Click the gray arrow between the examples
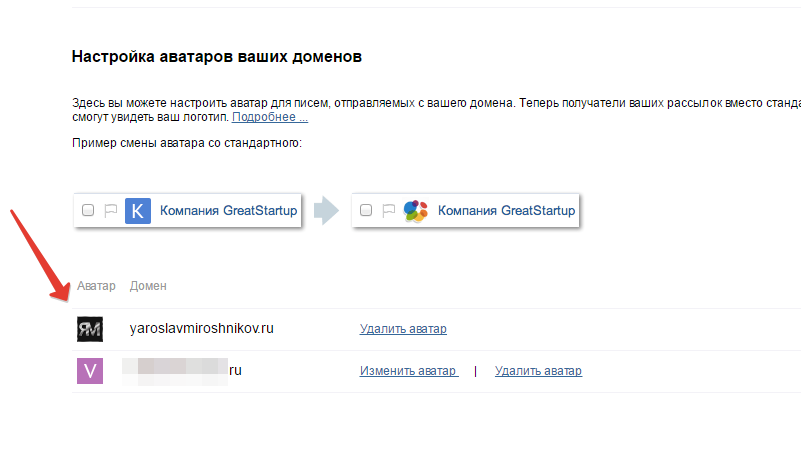 (326, 210)
